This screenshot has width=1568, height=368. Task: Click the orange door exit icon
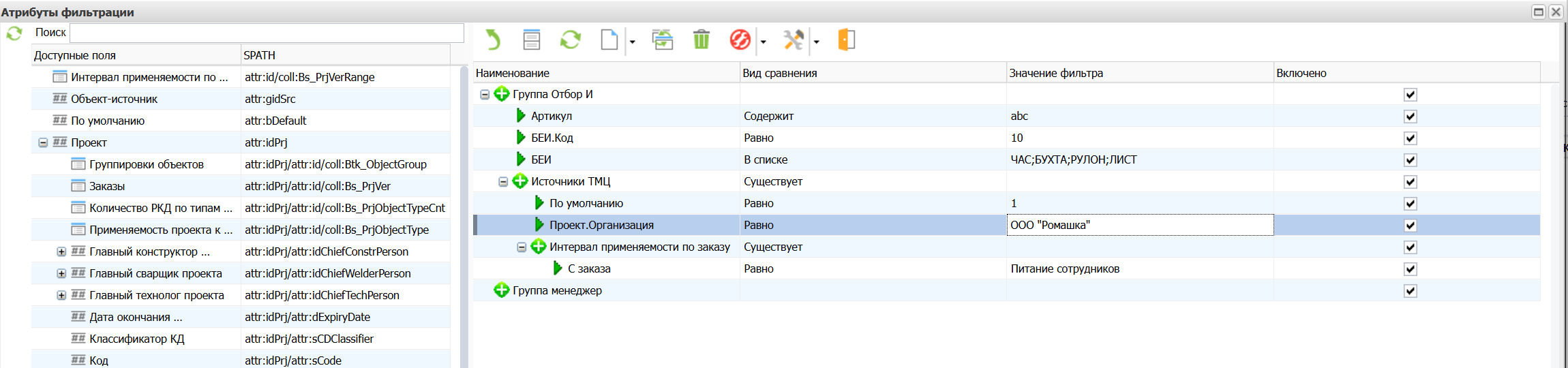846,40
